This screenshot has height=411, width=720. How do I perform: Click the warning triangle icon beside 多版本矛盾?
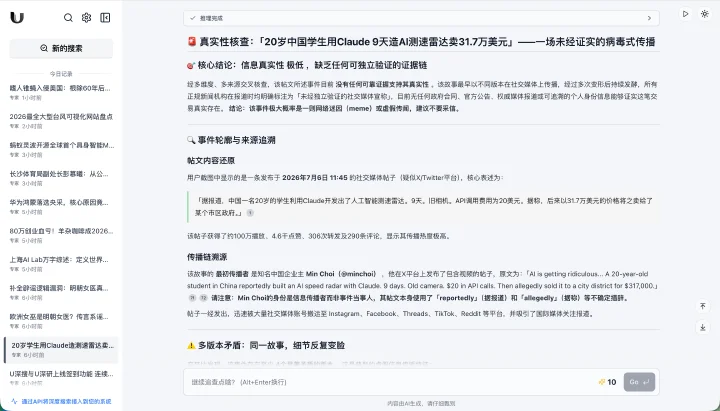191,345
